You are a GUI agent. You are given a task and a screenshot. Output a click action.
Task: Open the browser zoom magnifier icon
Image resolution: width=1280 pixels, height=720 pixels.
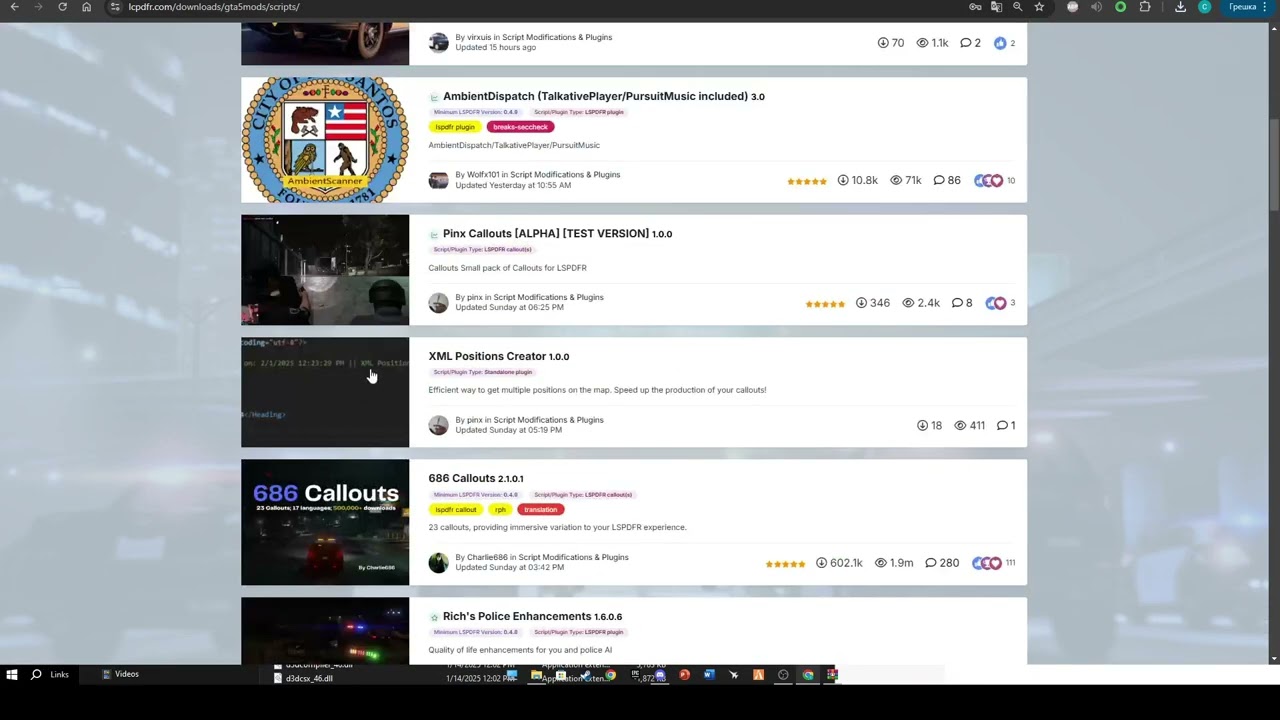tap(1017, 7)
